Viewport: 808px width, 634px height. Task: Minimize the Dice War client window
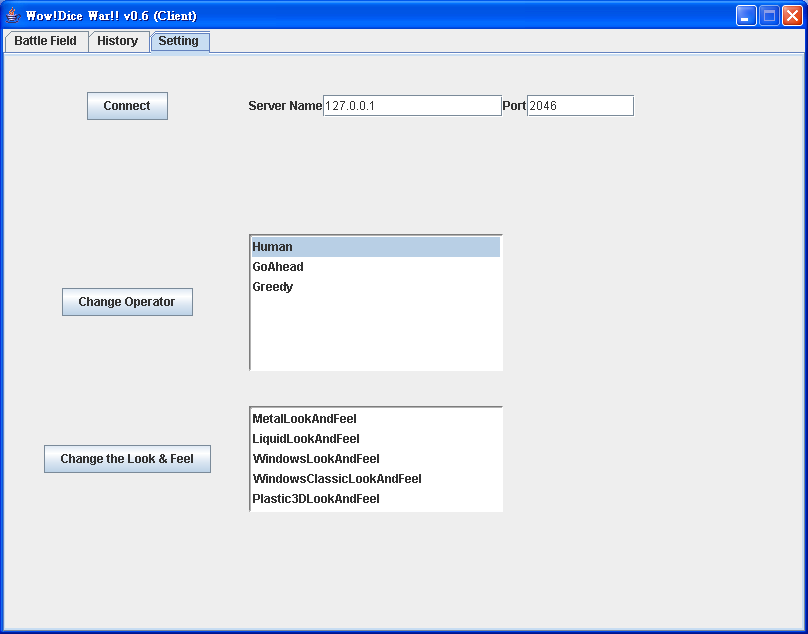pyautogui.click(x=746, y=15)
